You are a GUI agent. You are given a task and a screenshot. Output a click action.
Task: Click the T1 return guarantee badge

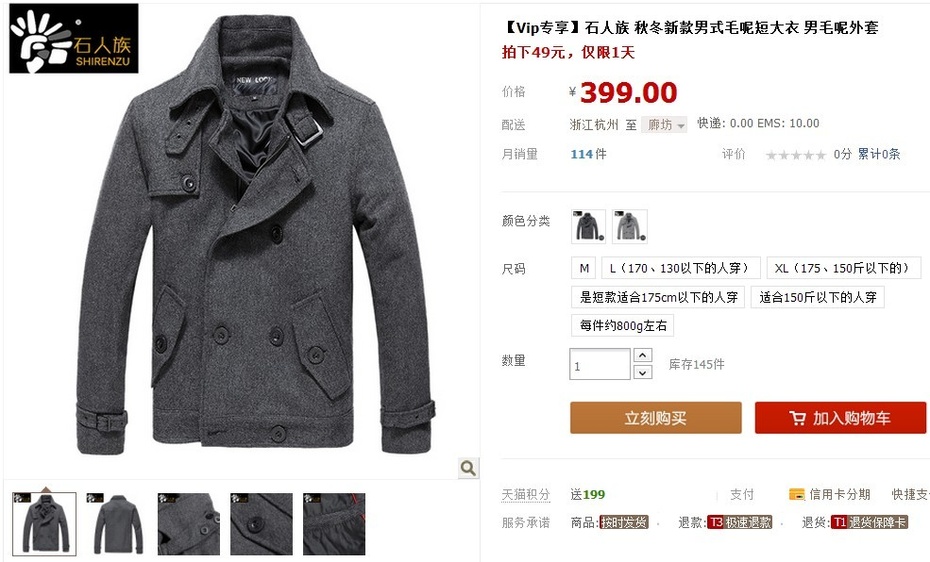click(x=869, y=522)
